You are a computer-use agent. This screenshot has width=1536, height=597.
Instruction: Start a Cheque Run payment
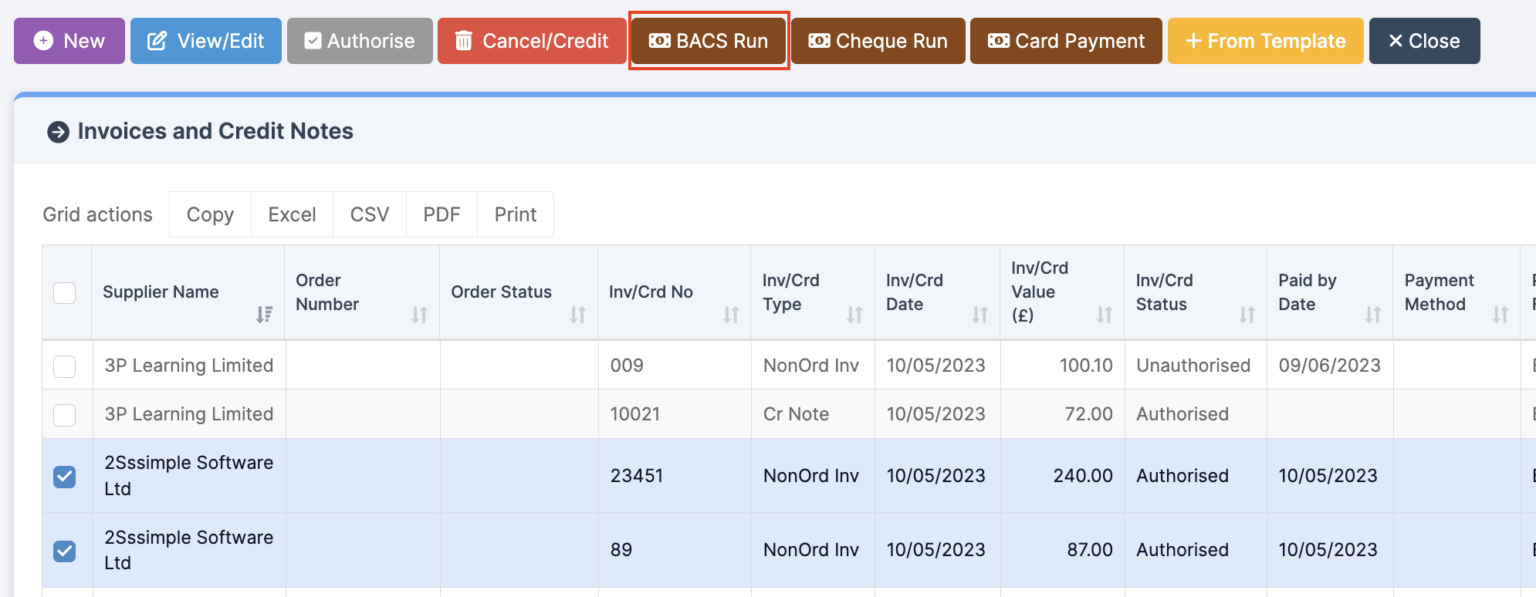point(877,41)
